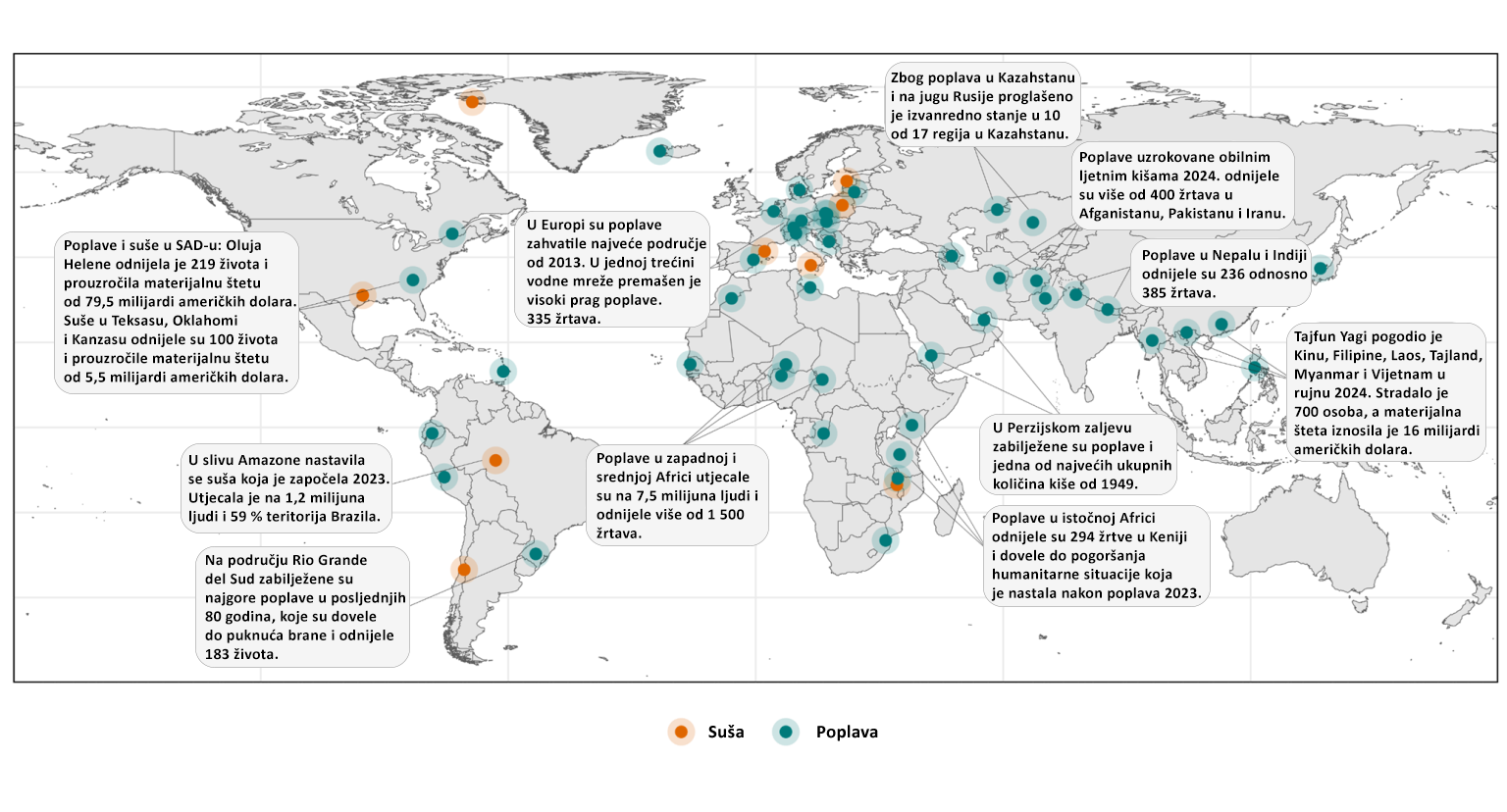The width and height of the screenshot is (1507, 812).
Task: Click the Nepal and India floods callout
Action: click(1222, 274)
